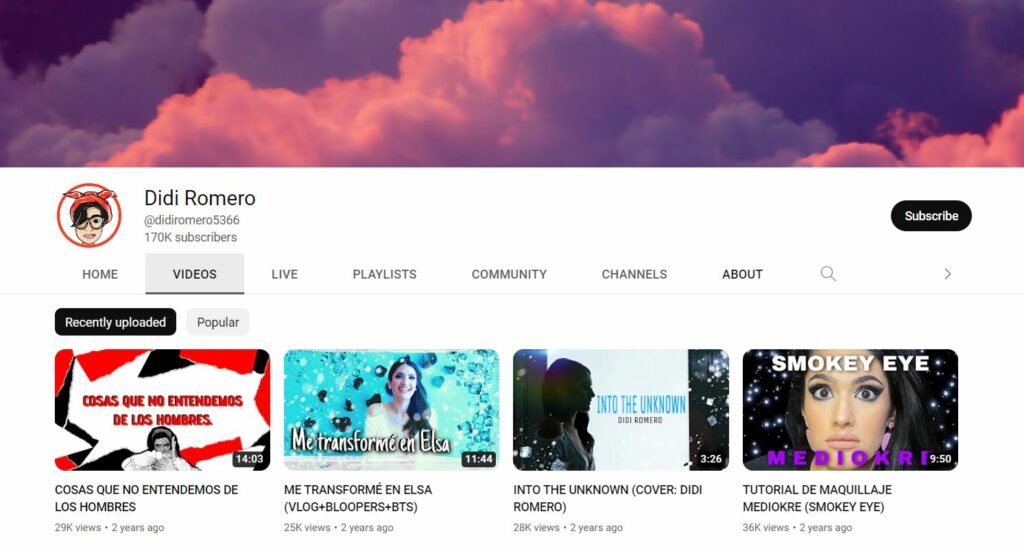
Task: Sort videos by Popular chip
Action: [x=217, y=322]
